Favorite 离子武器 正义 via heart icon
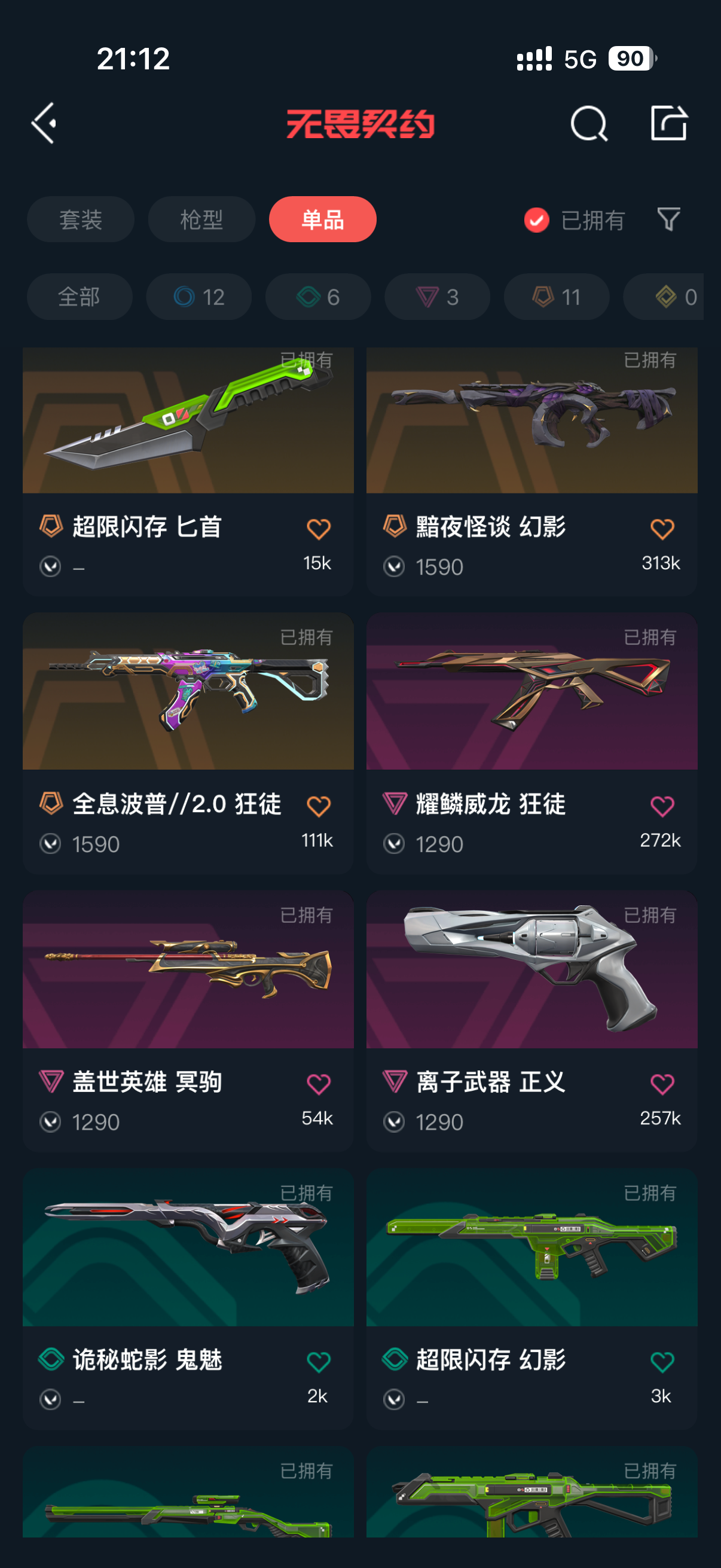721x1568 pixels. (662, 1084)
